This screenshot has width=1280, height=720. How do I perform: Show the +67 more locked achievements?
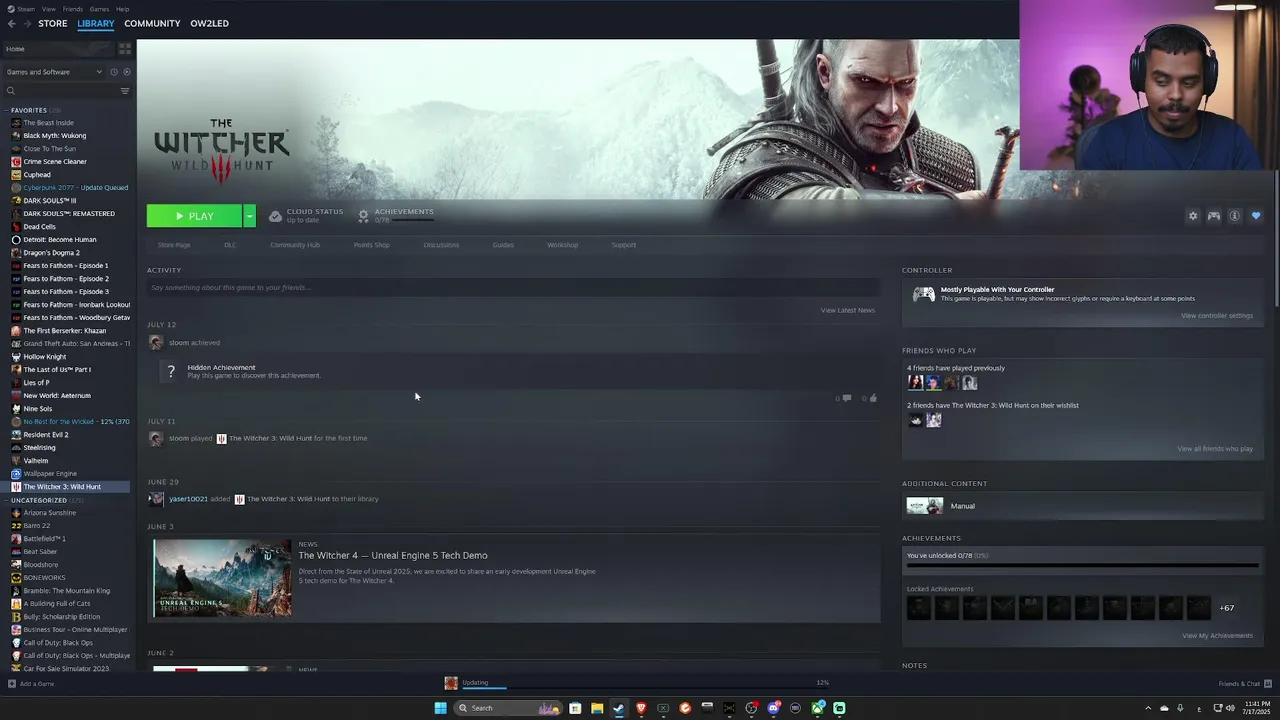click(1226, 608)
